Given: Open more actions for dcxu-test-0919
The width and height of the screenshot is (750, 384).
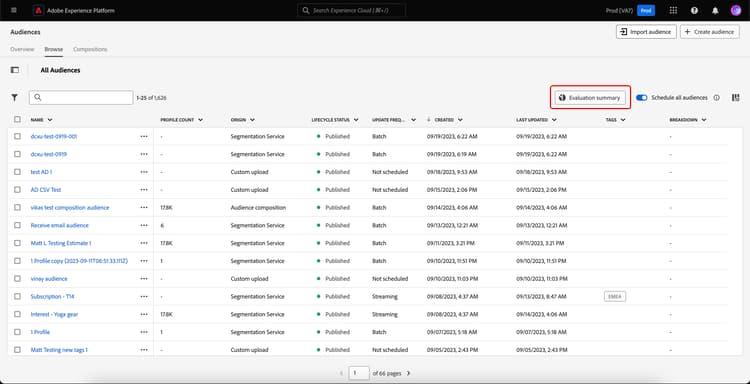Looking at the screenshot, I should tap(144, 154).
